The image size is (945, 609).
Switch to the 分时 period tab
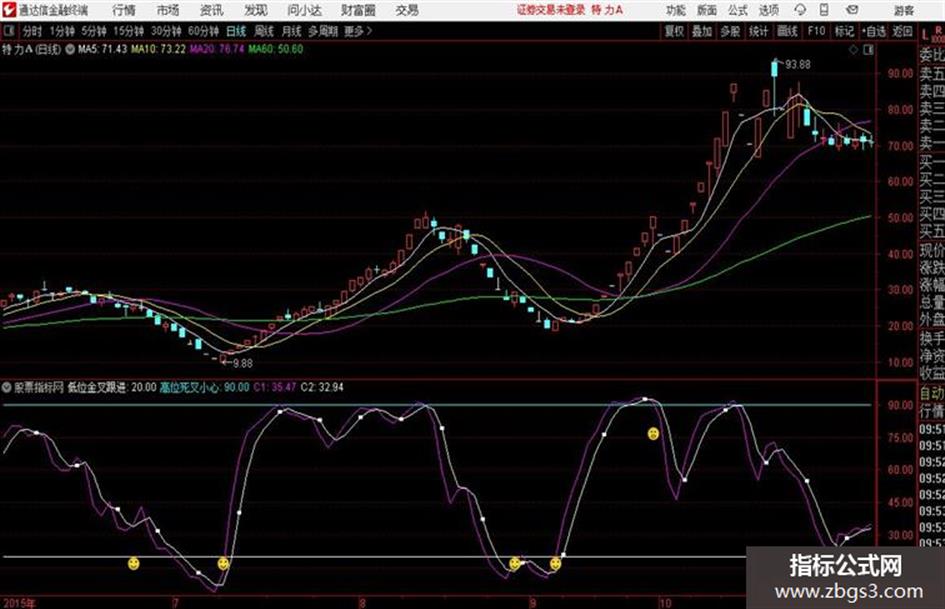click(32, 31)
